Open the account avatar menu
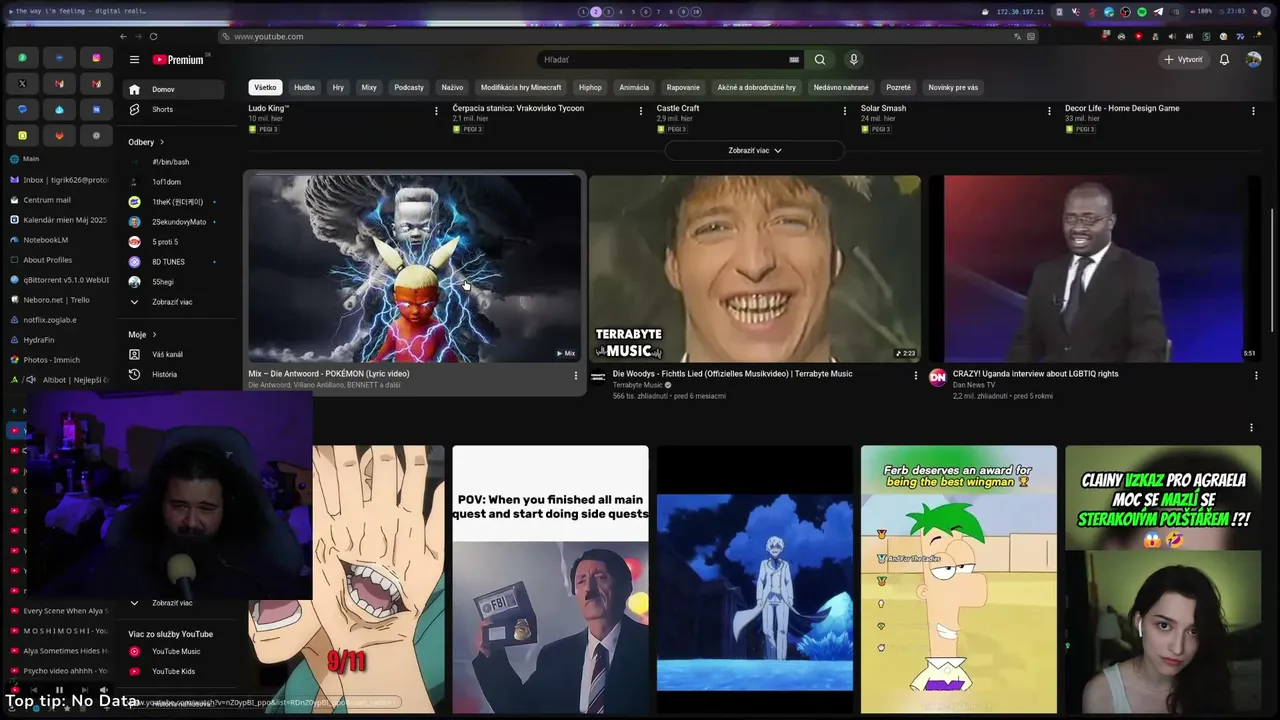Viewport: 1280px width, 720px height. pyautogui.click(x=1253, y=60)
